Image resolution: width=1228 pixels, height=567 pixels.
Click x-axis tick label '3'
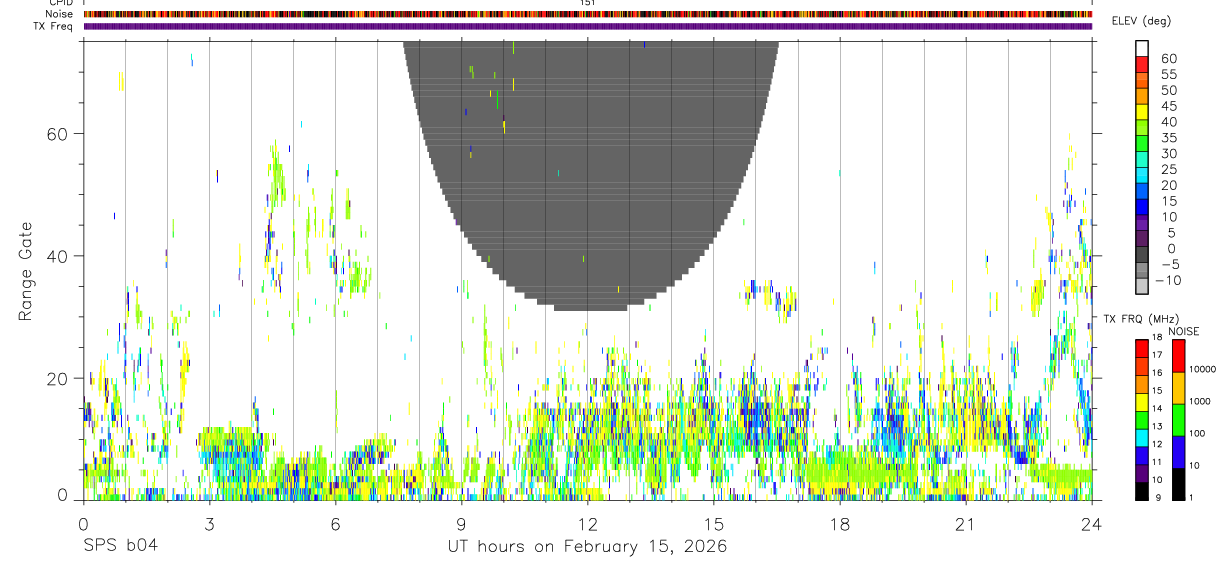209,525
